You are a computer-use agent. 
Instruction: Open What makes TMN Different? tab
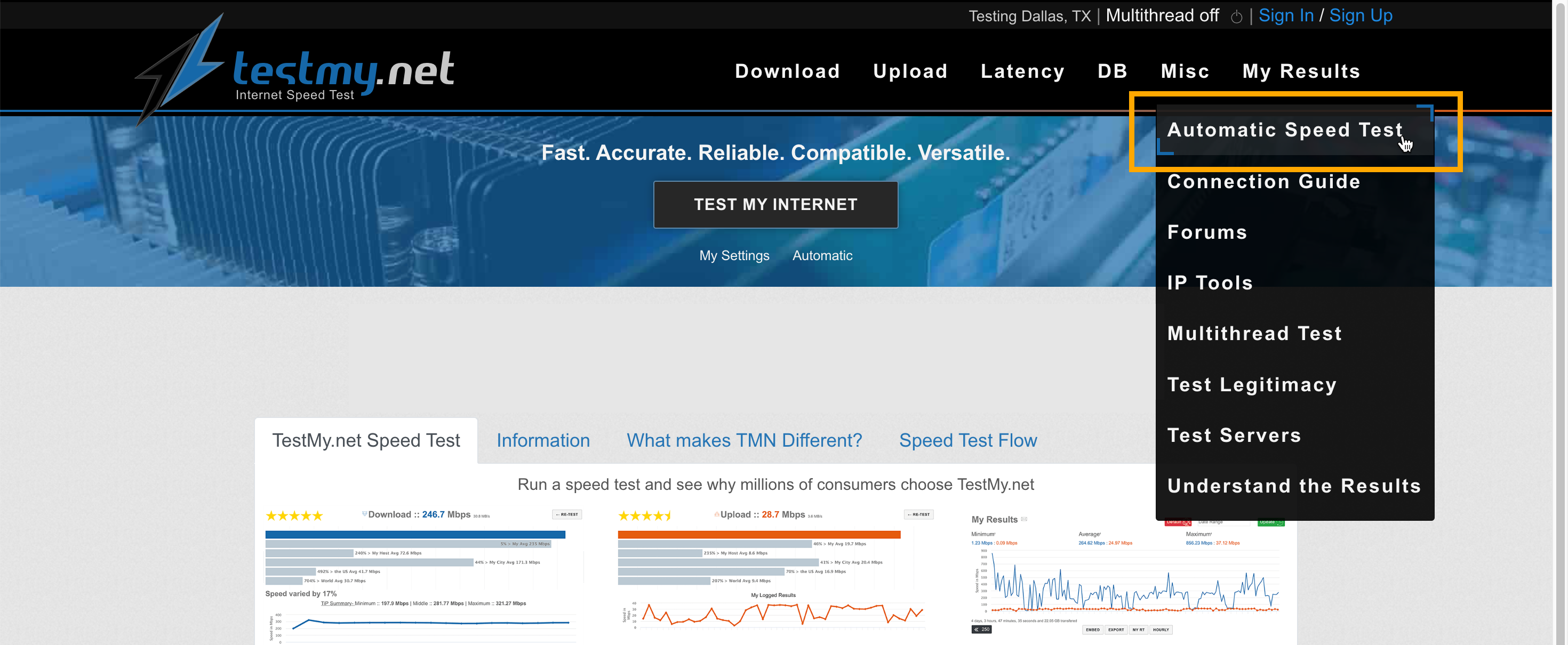pos(745,440)
